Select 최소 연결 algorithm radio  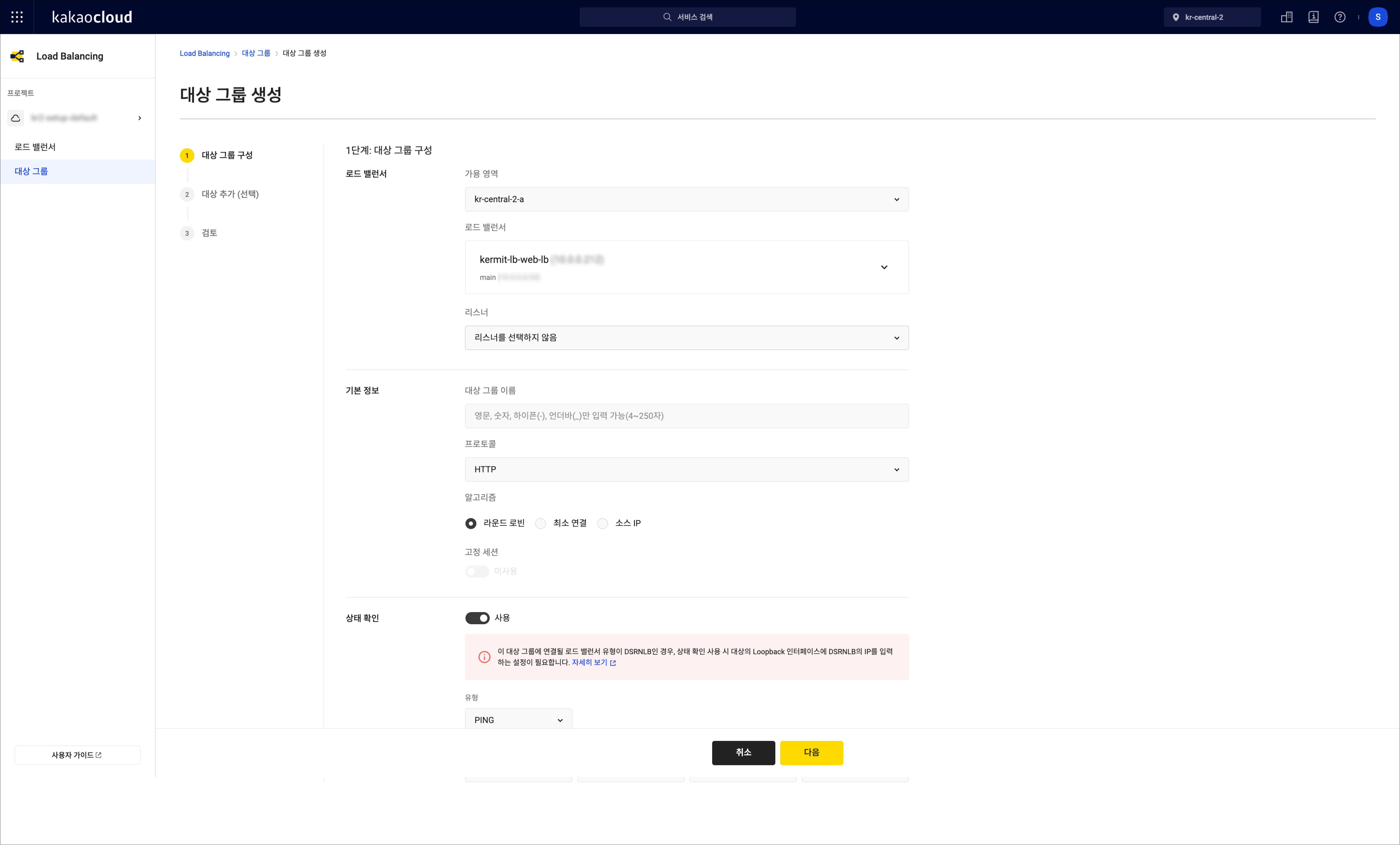tap(540, 523)
